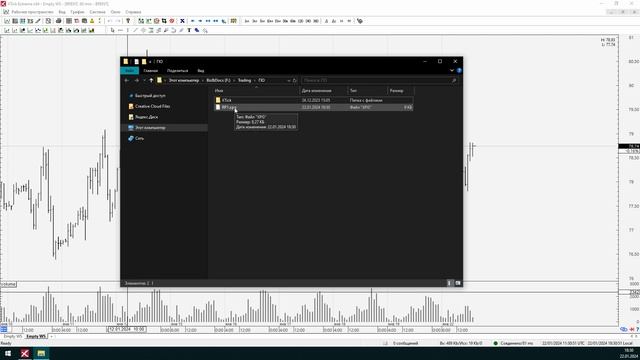Click the redo arrow in XTick toolbar
640x360 pixels.
point(118,21)
